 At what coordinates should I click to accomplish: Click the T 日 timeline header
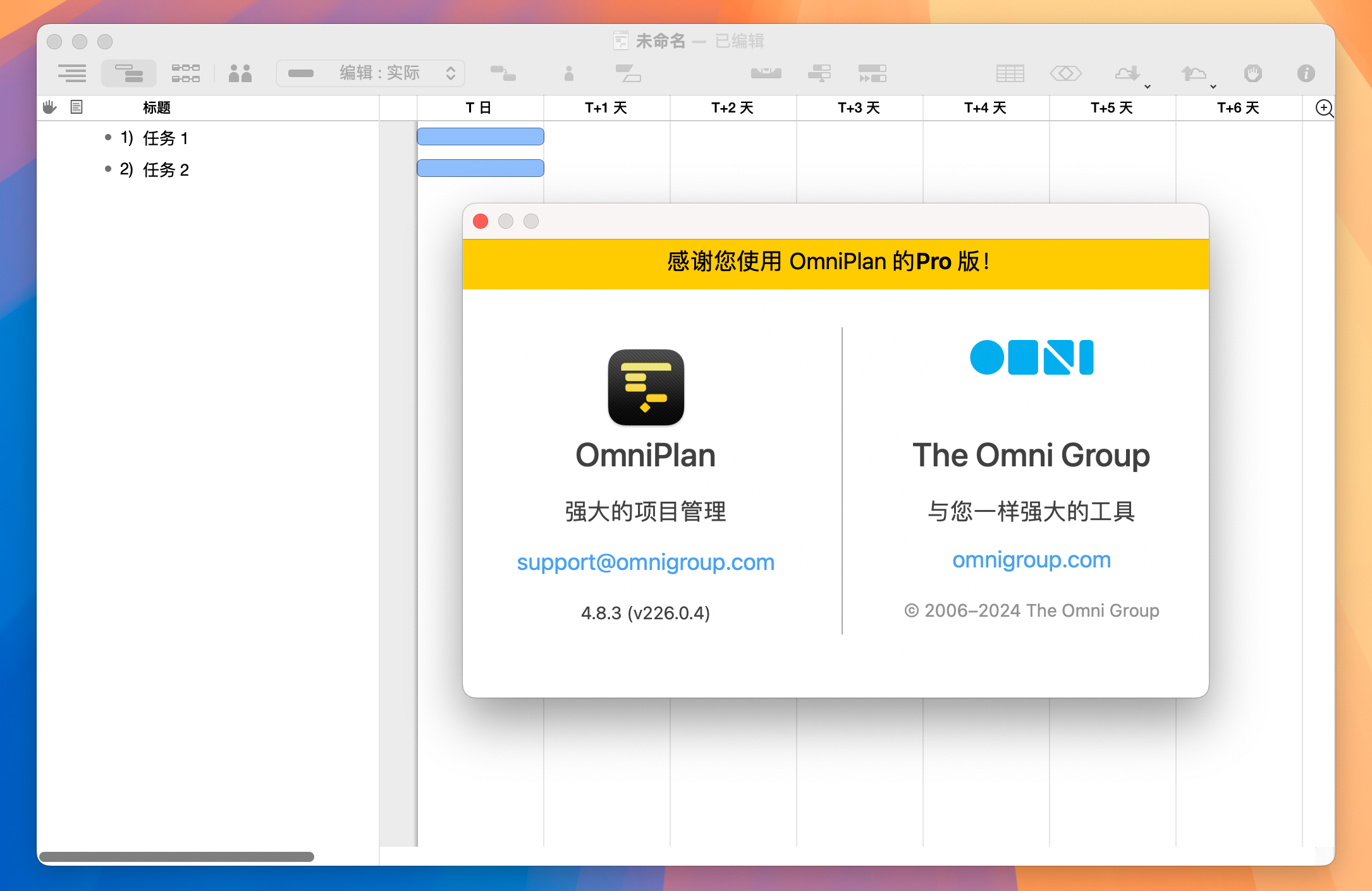click(479, 107)
